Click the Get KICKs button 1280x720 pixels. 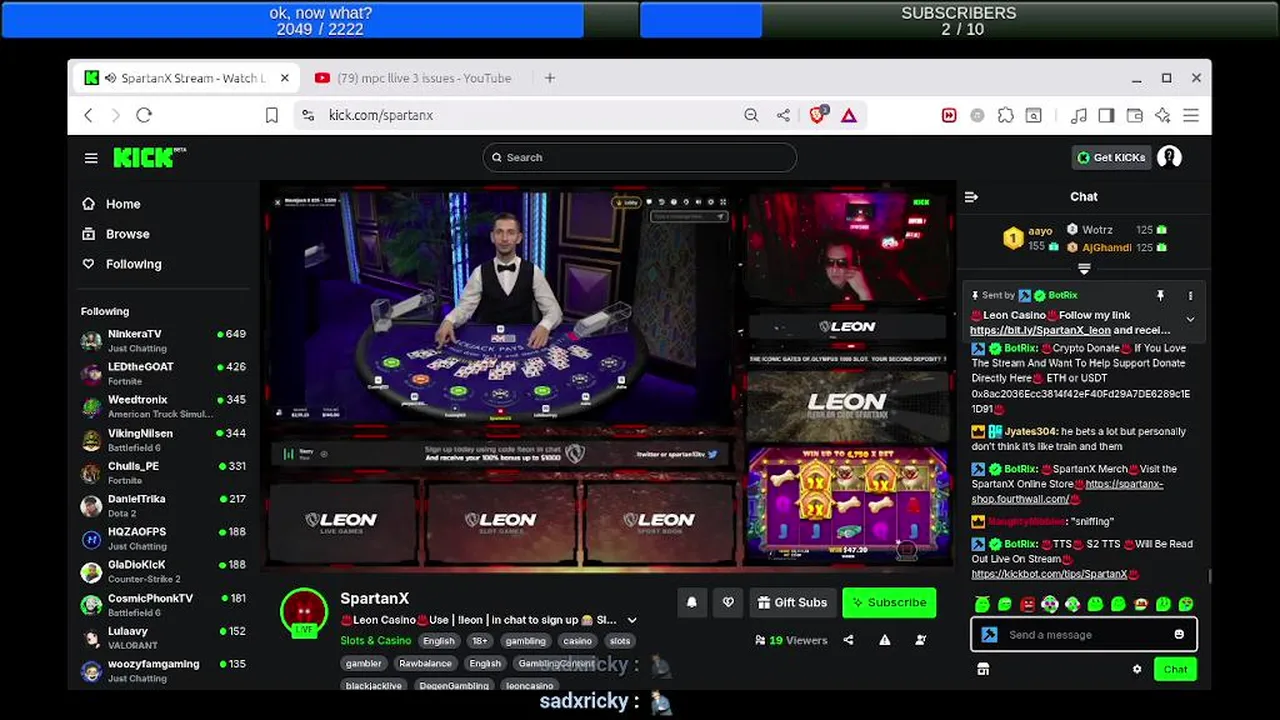(x=1110, y=157)
